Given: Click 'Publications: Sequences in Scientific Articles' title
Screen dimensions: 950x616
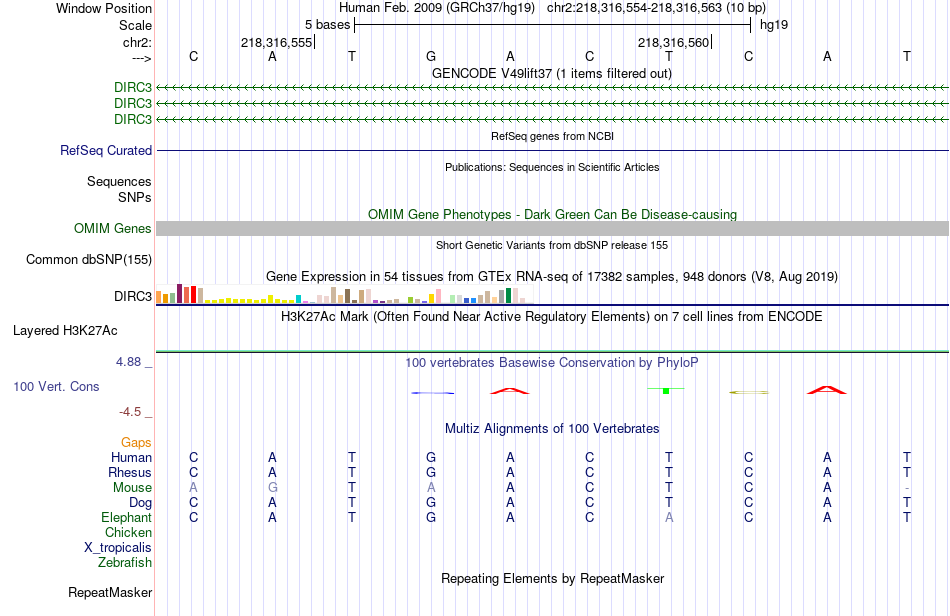Looking at the screenshot, I should coord(552,167).
